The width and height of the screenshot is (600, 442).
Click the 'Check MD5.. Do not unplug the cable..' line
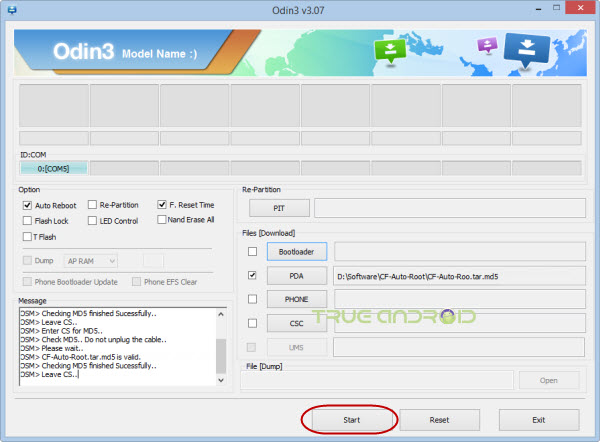(x=104, y=339)
